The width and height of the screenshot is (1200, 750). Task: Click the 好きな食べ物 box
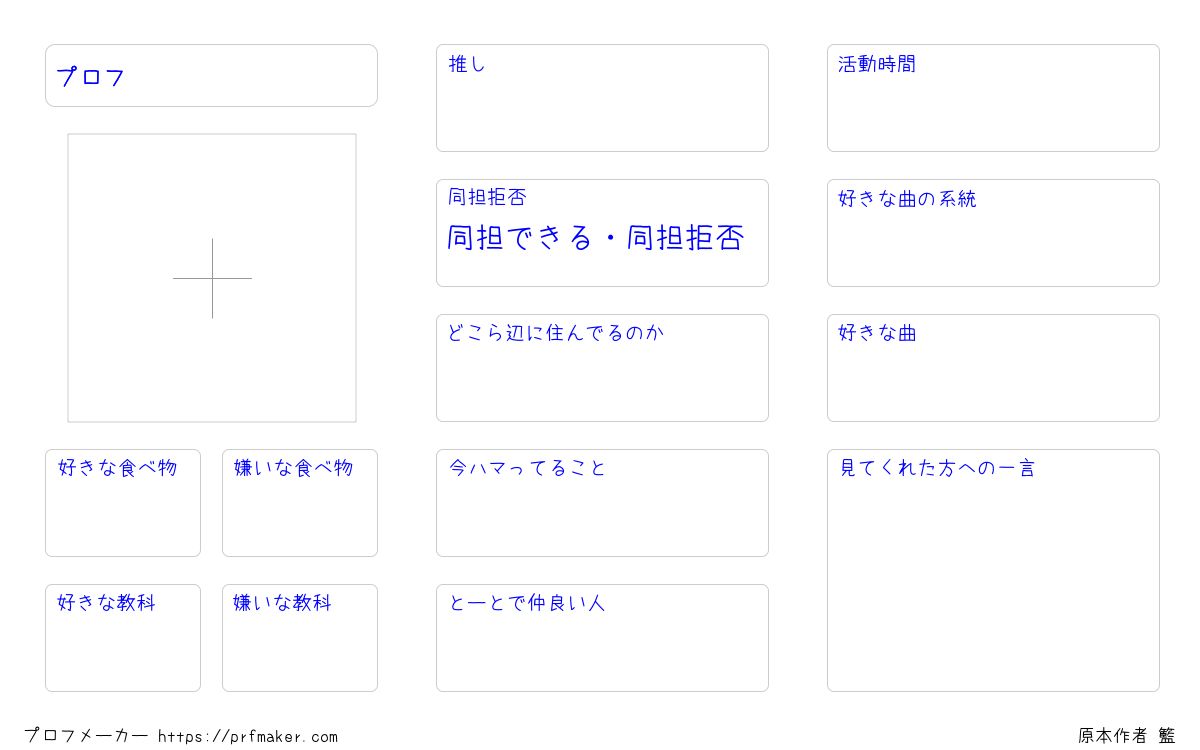click(x=123, y=503)
